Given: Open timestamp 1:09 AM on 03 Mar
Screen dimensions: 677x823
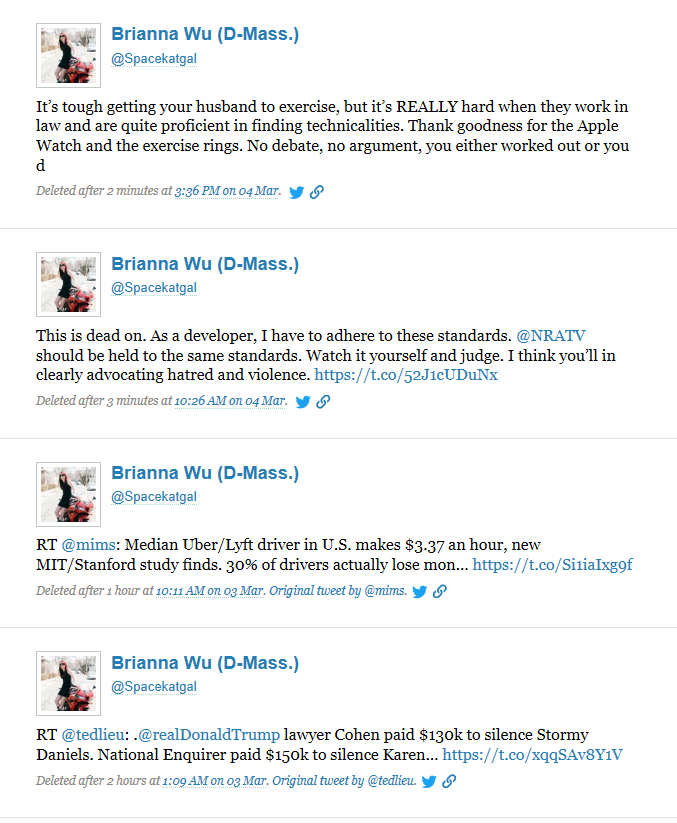Looking at the screenshot, I should point(215,781).
